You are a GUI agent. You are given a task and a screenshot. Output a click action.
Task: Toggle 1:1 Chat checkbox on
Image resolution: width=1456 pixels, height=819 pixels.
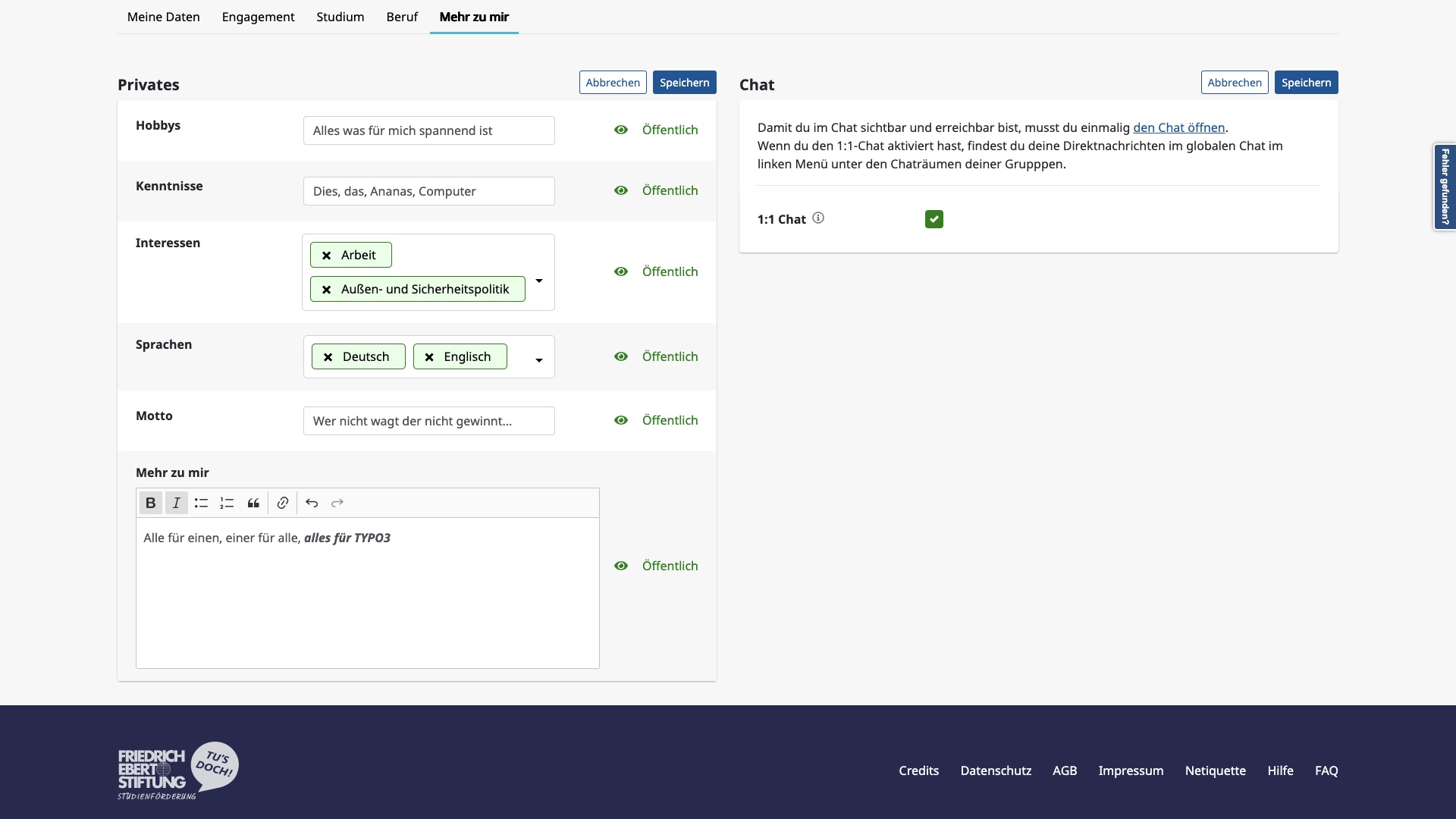point(933,219)
